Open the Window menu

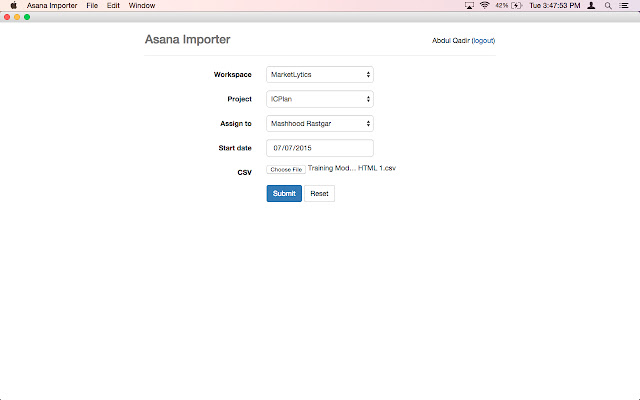pyautogui.click(x=142, y=5)
